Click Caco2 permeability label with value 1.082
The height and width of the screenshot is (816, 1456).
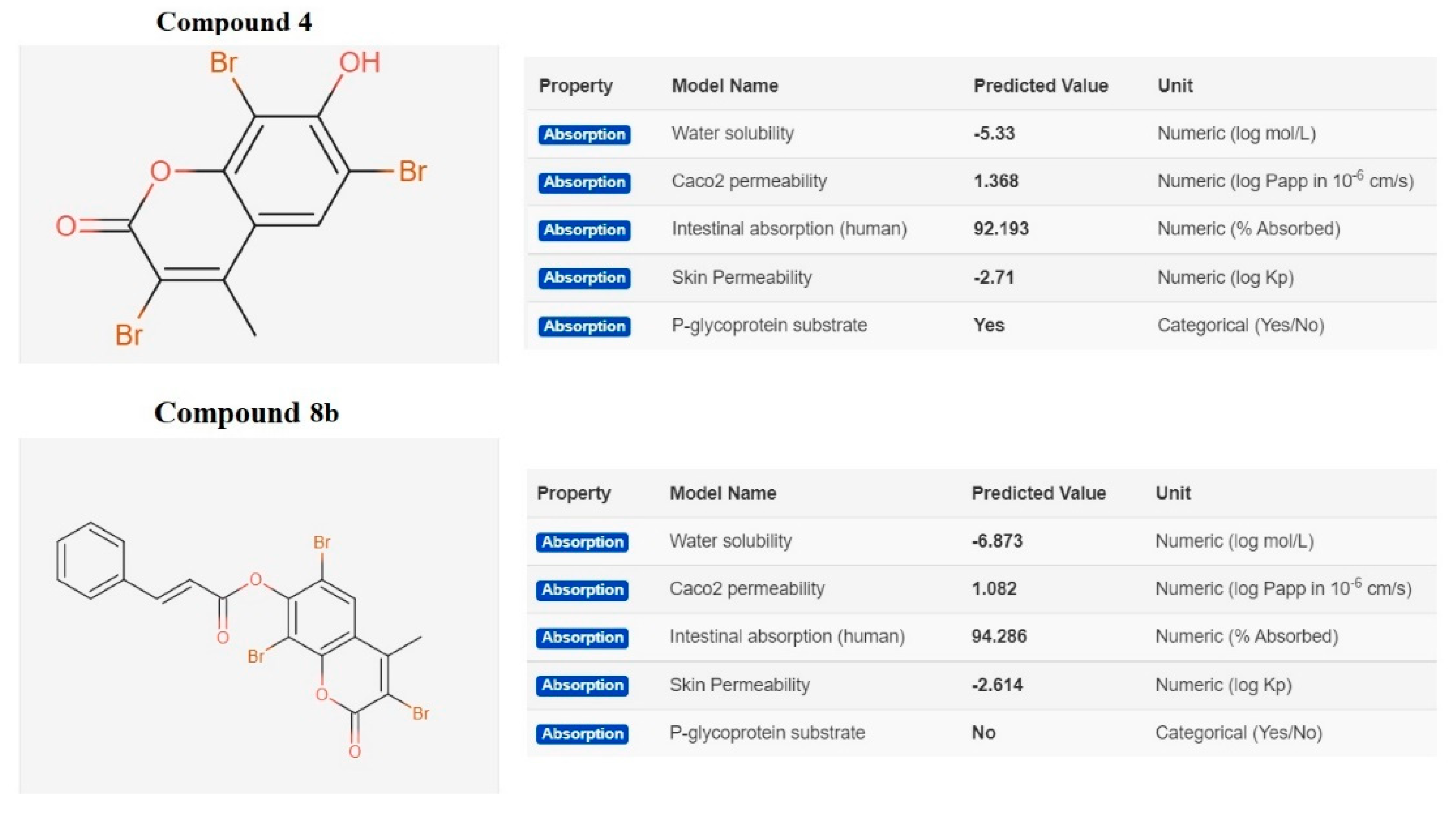point(747,589)
